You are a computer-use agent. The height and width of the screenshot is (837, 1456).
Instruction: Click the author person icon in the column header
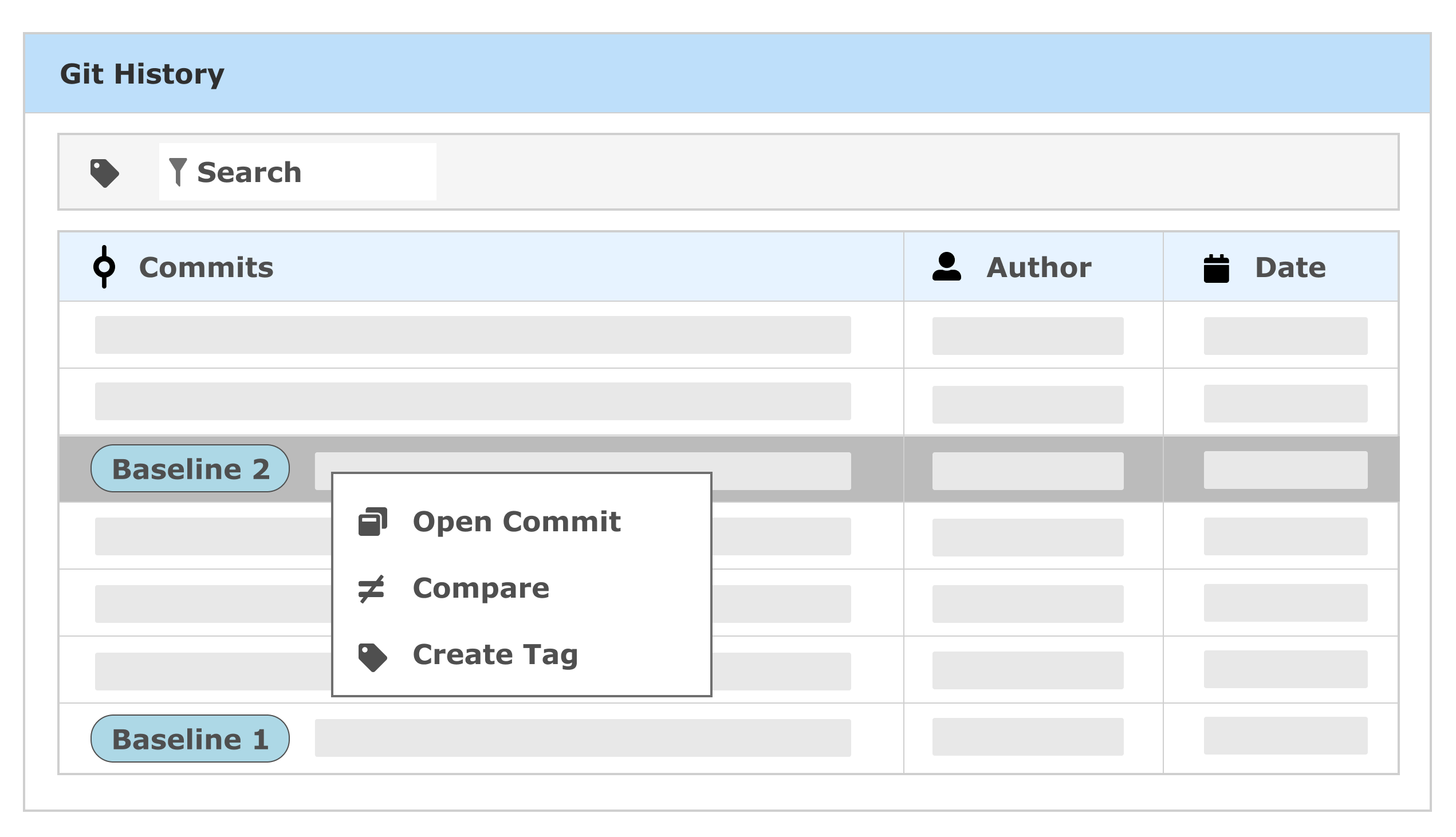pyautogui.click(x=948, y=266)
